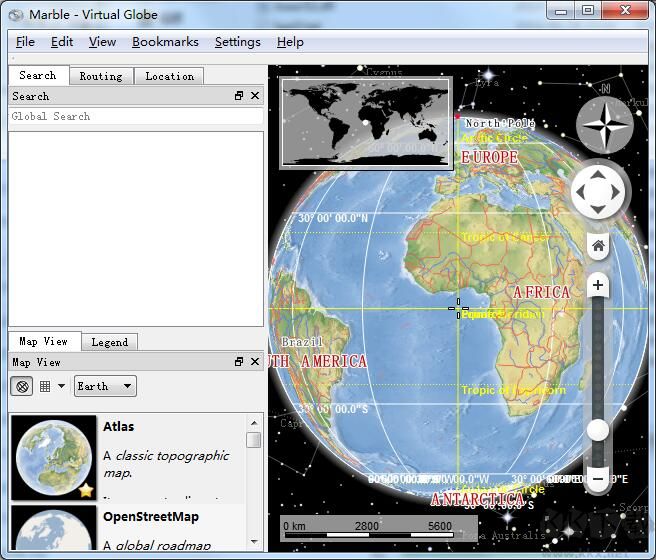Toggle the globe projection button
Viewport: 656px width, 560px height.
pos(22,386)
